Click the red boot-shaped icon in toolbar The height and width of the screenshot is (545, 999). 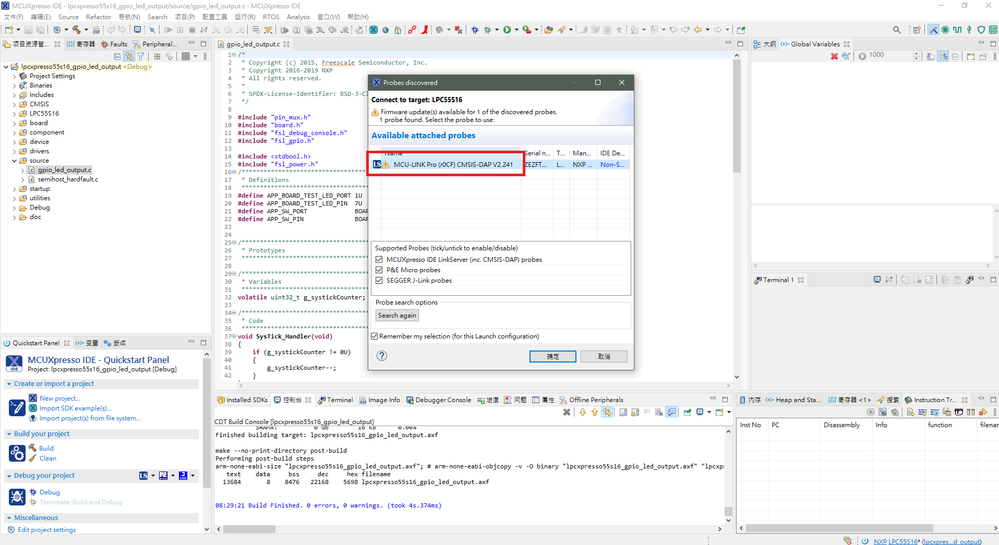(424, 29)
